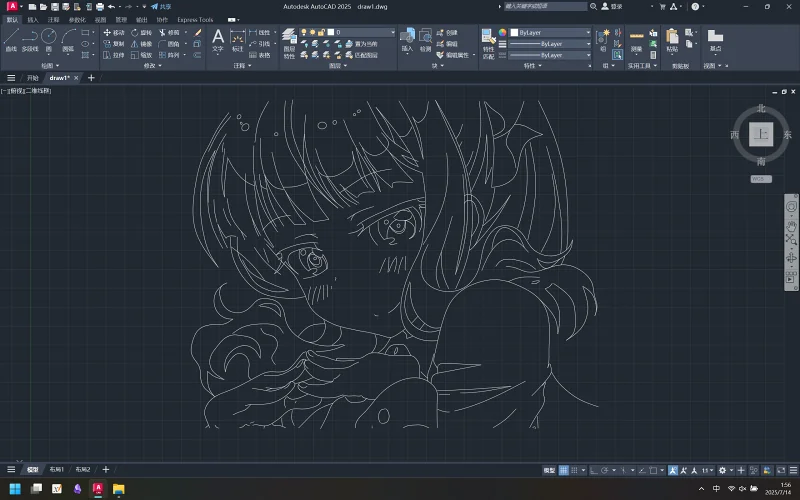Toggle layer 0 lock padlock icon

[x=321, y=32]
